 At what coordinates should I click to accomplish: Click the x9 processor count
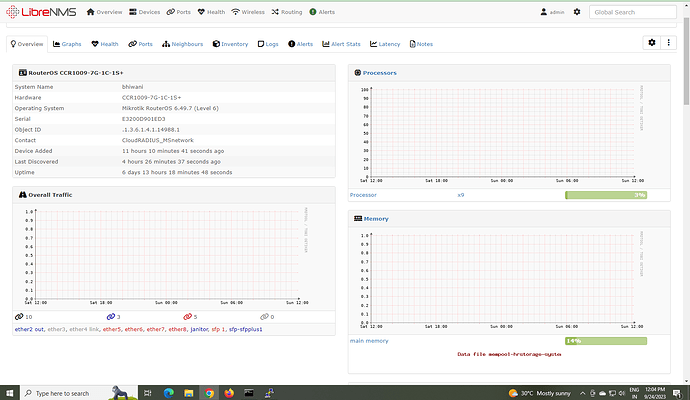(461, 195)
